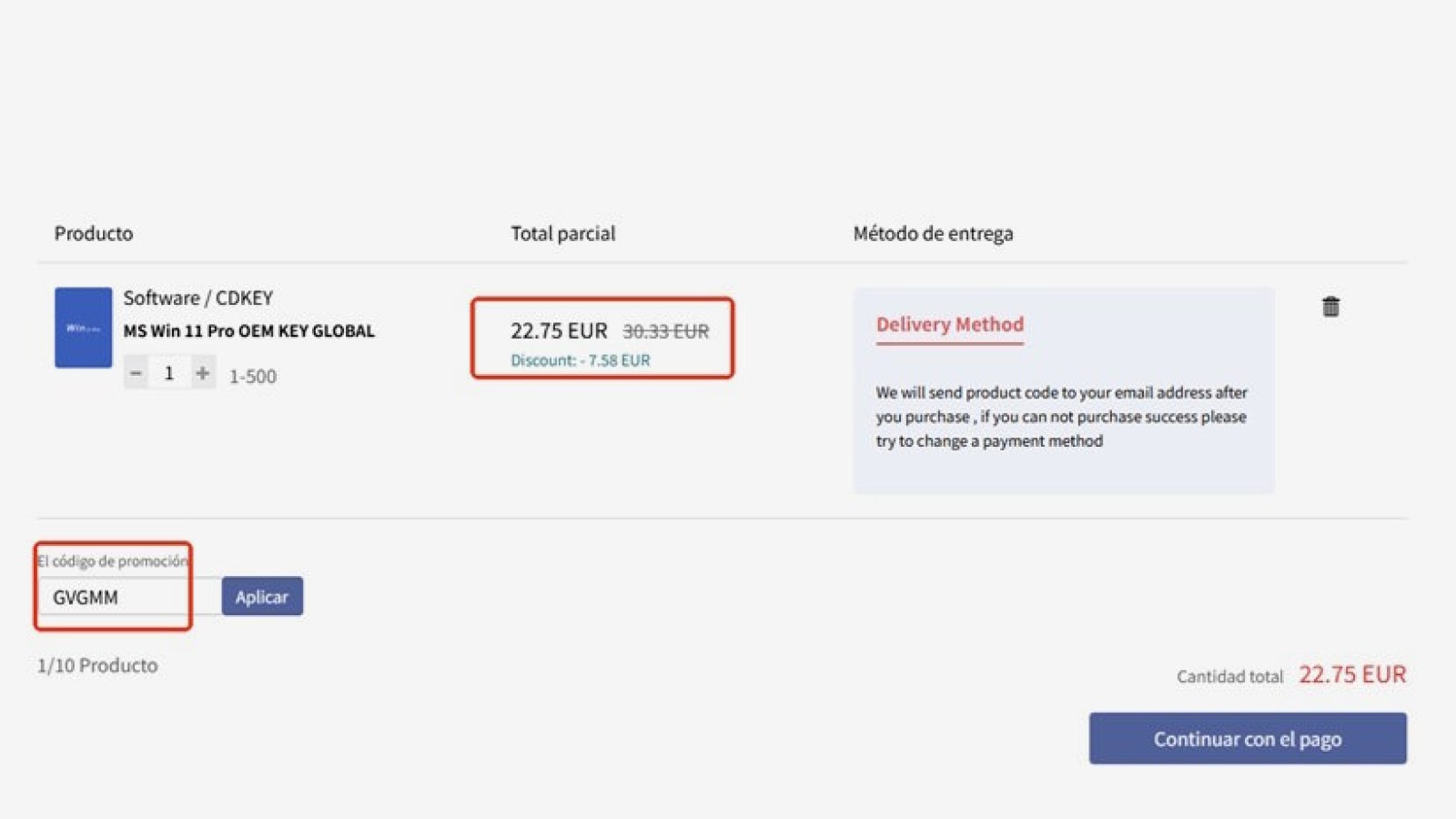The image size is (1456, 819).
Task: Click the Cantidad total 22.75 EUR amount
Action: 1352,675
